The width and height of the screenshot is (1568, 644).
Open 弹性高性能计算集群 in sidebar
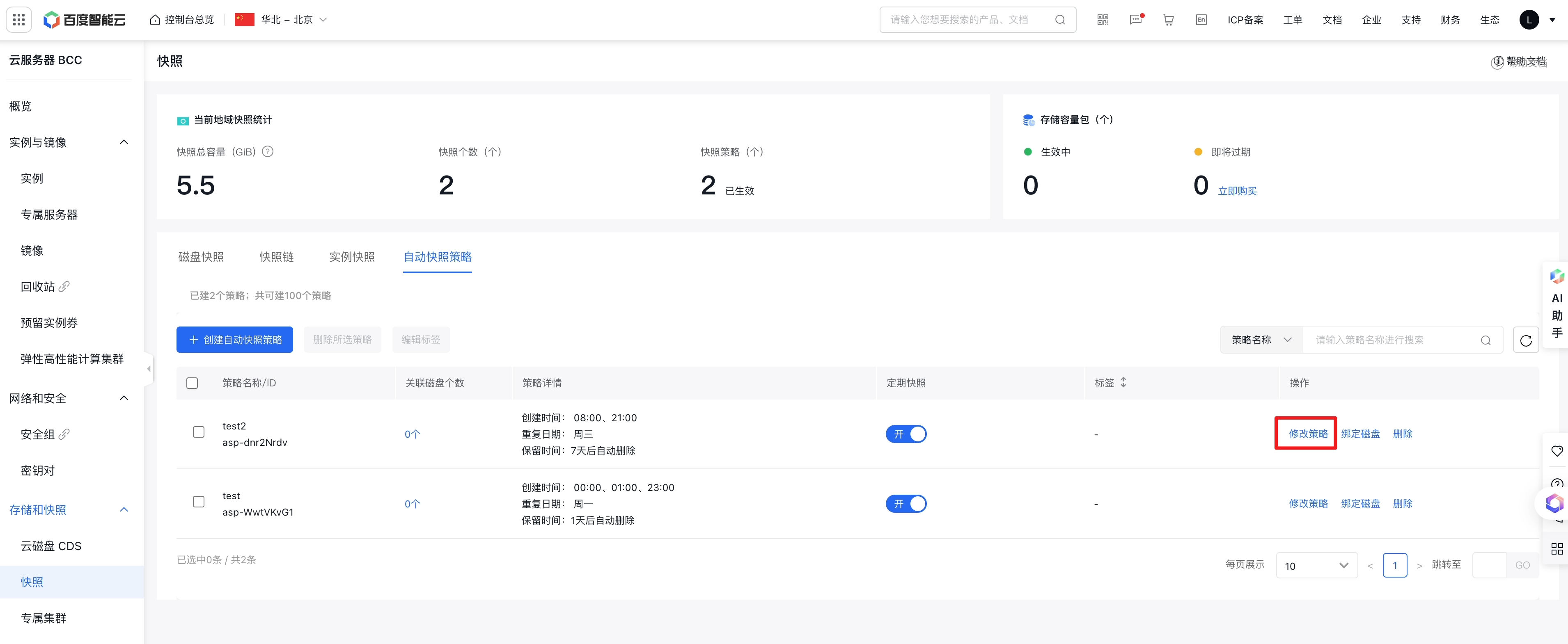coord(72,359)
